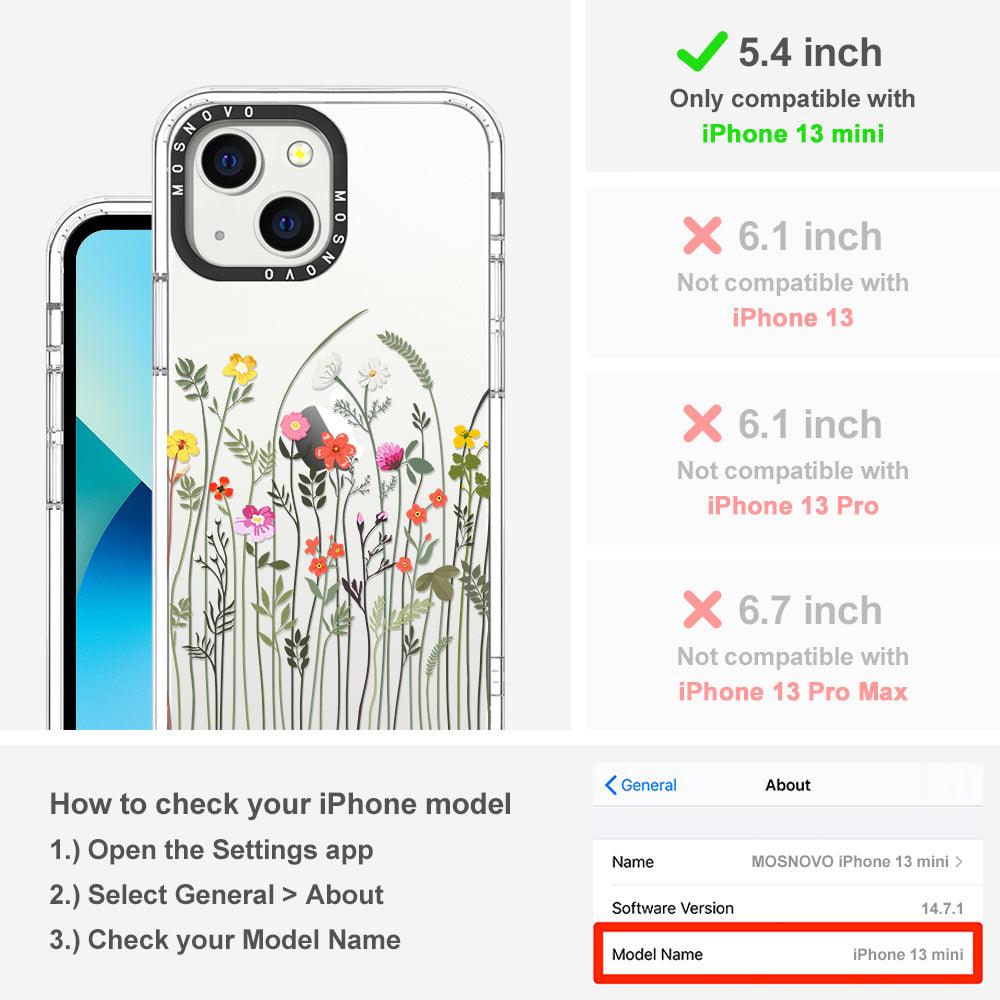
Task: Select the Software Version row
Action: click(788, 908)
